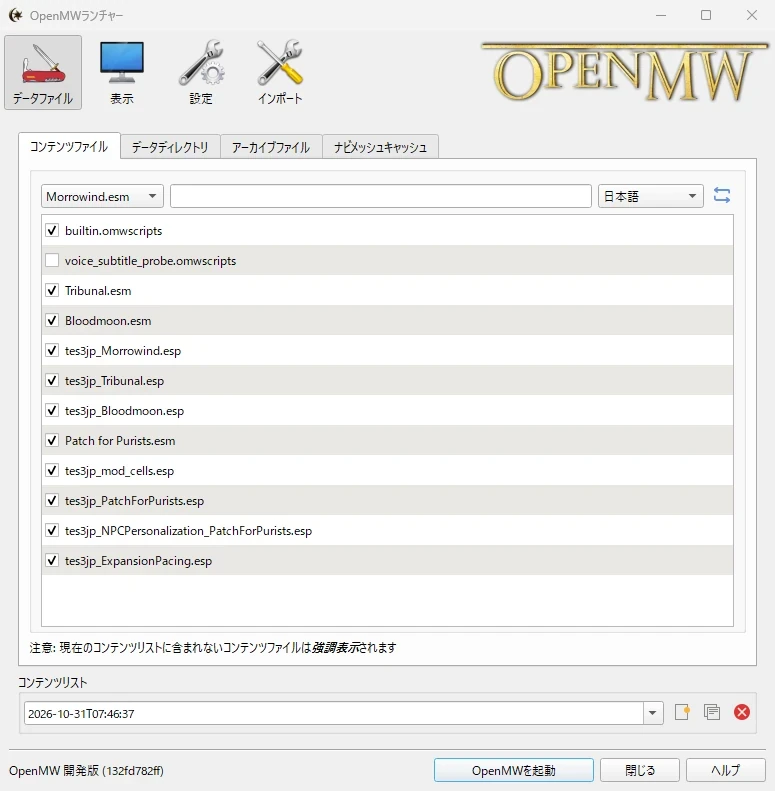Toggle the Bloodmoon.esm checkbox

(x=52, y=320)
